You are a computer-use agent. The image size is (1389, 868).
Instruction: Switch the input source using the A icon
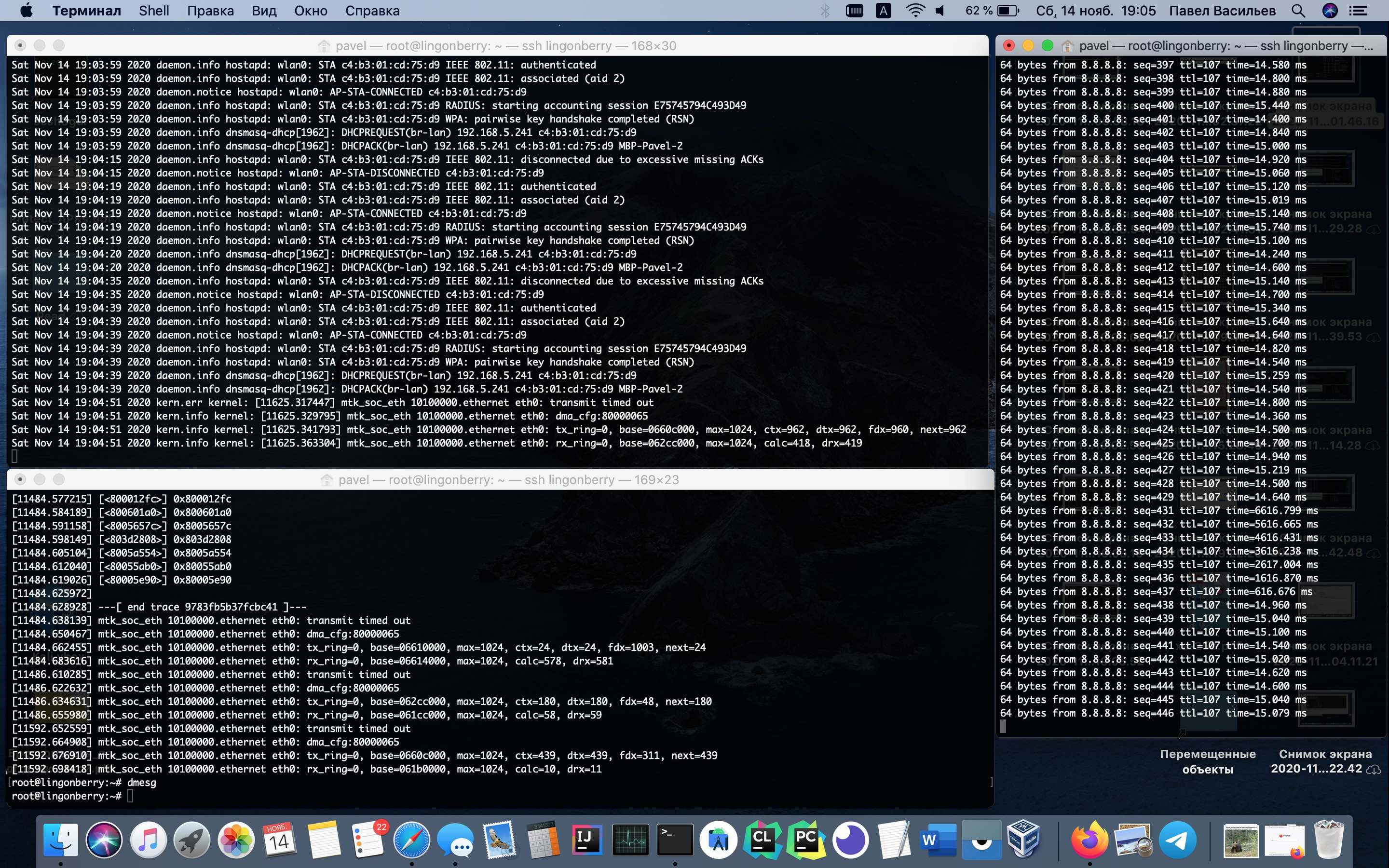885,10
